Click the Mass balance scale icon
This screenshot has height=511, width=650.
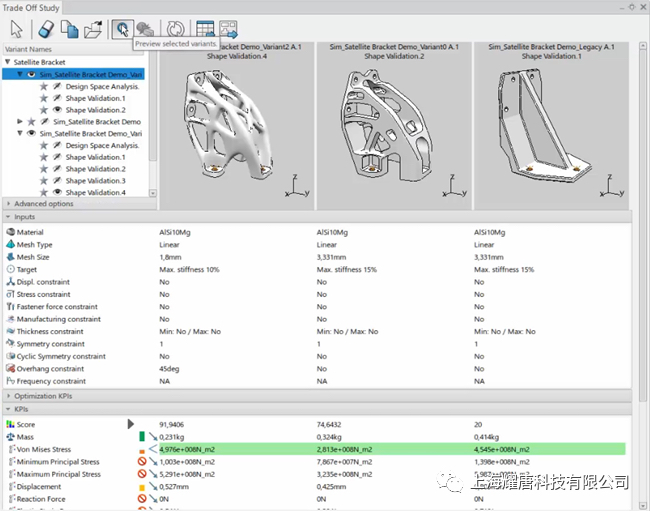pyautogui.click(x=10, y=437)
